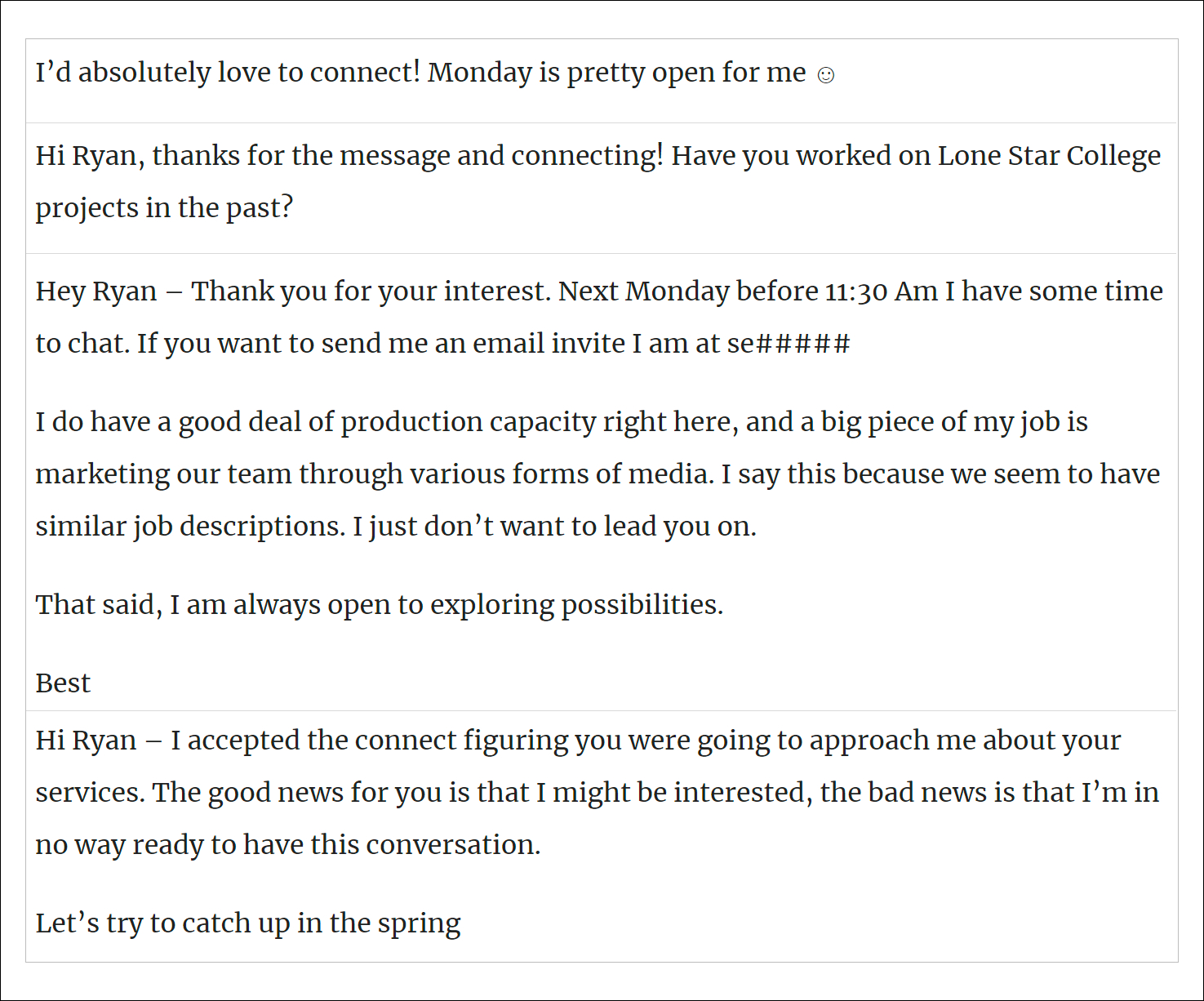1204x1001 pixels.
Task: Click 'similar job descriptions' sentence
Action: [190, 526]
